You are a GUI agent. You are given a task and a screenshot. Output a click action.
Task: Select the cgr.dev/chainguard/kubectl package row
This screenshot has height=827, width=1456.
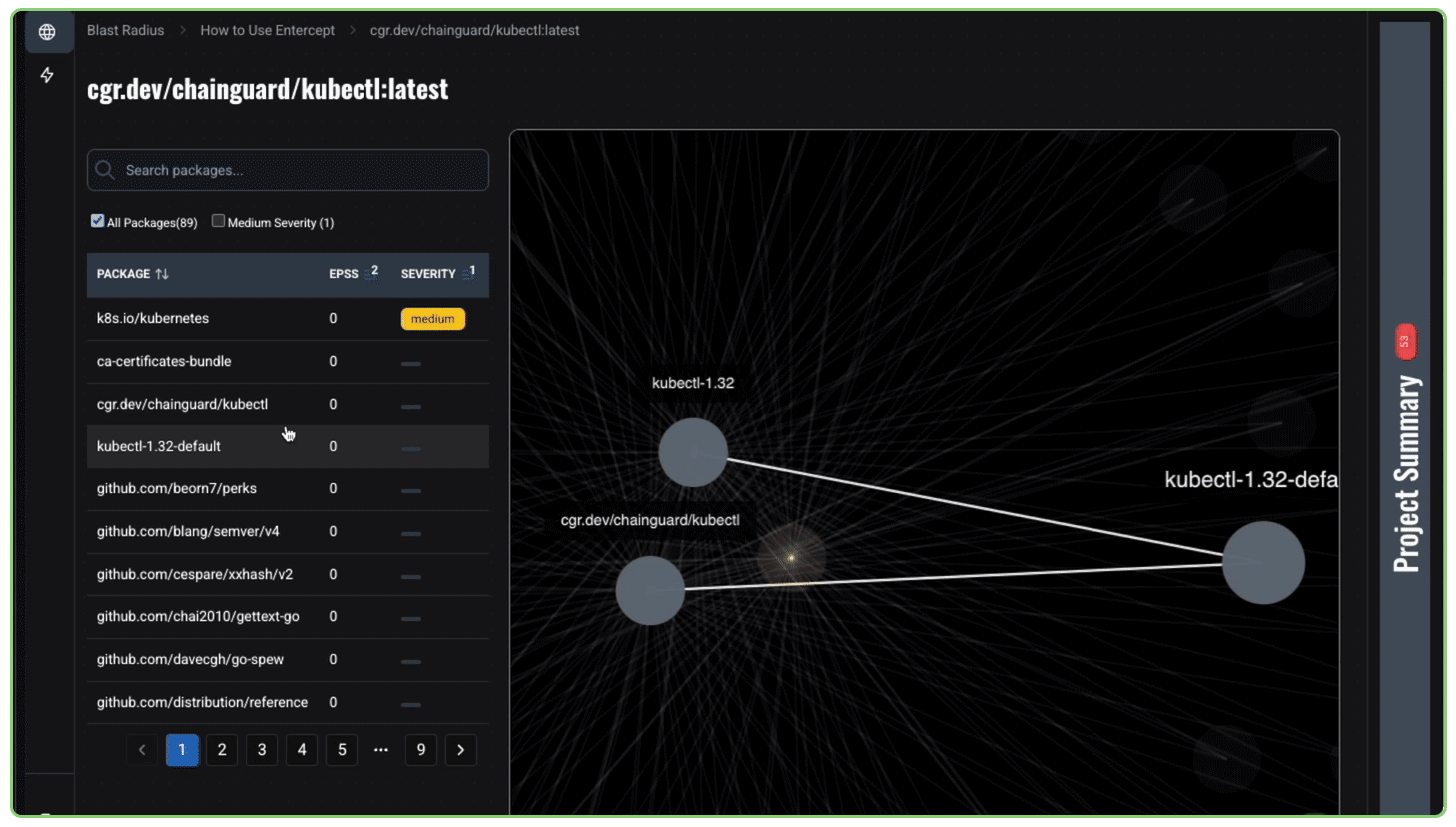(288, 405)
